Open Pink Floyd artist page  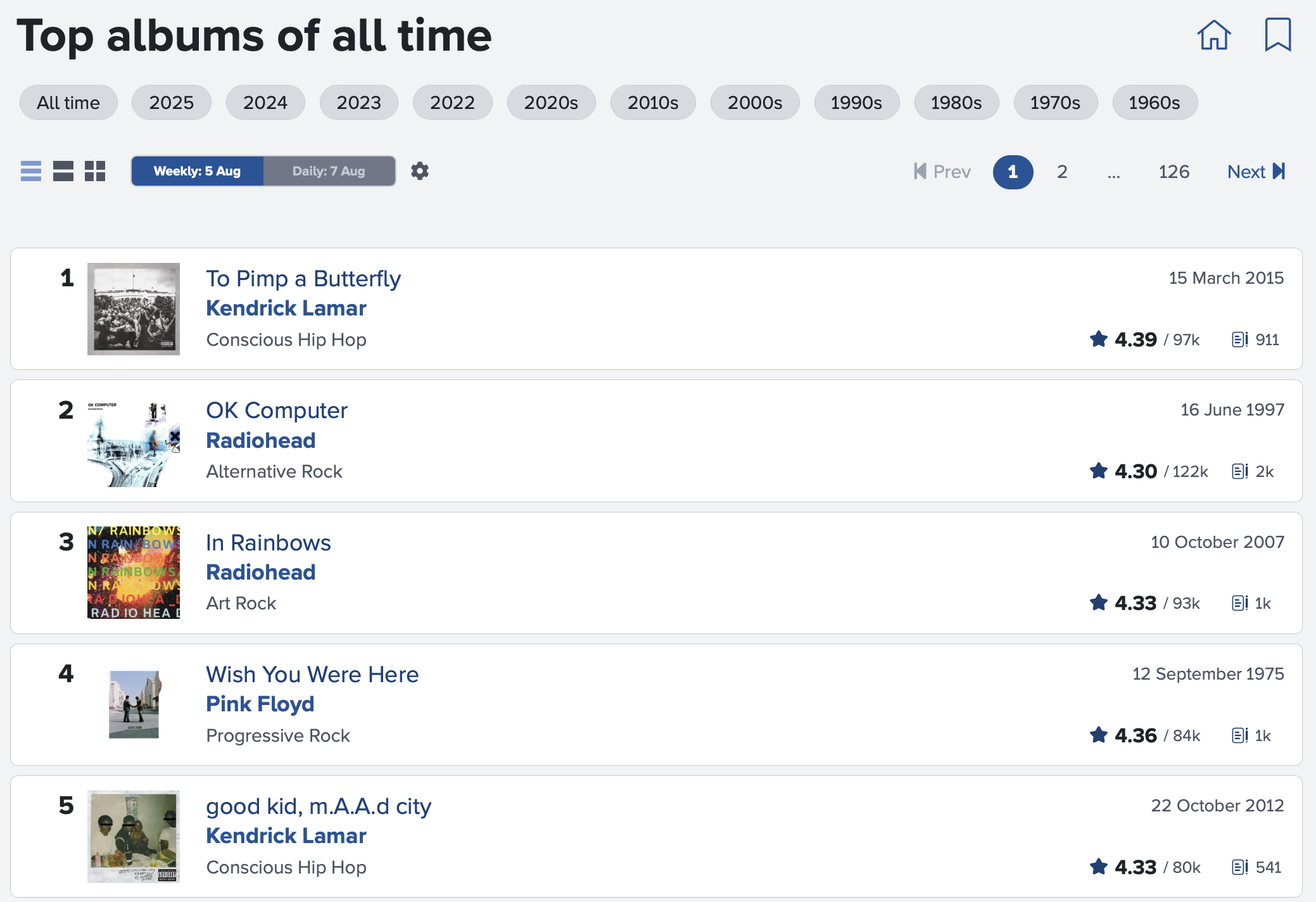point(260,704)
